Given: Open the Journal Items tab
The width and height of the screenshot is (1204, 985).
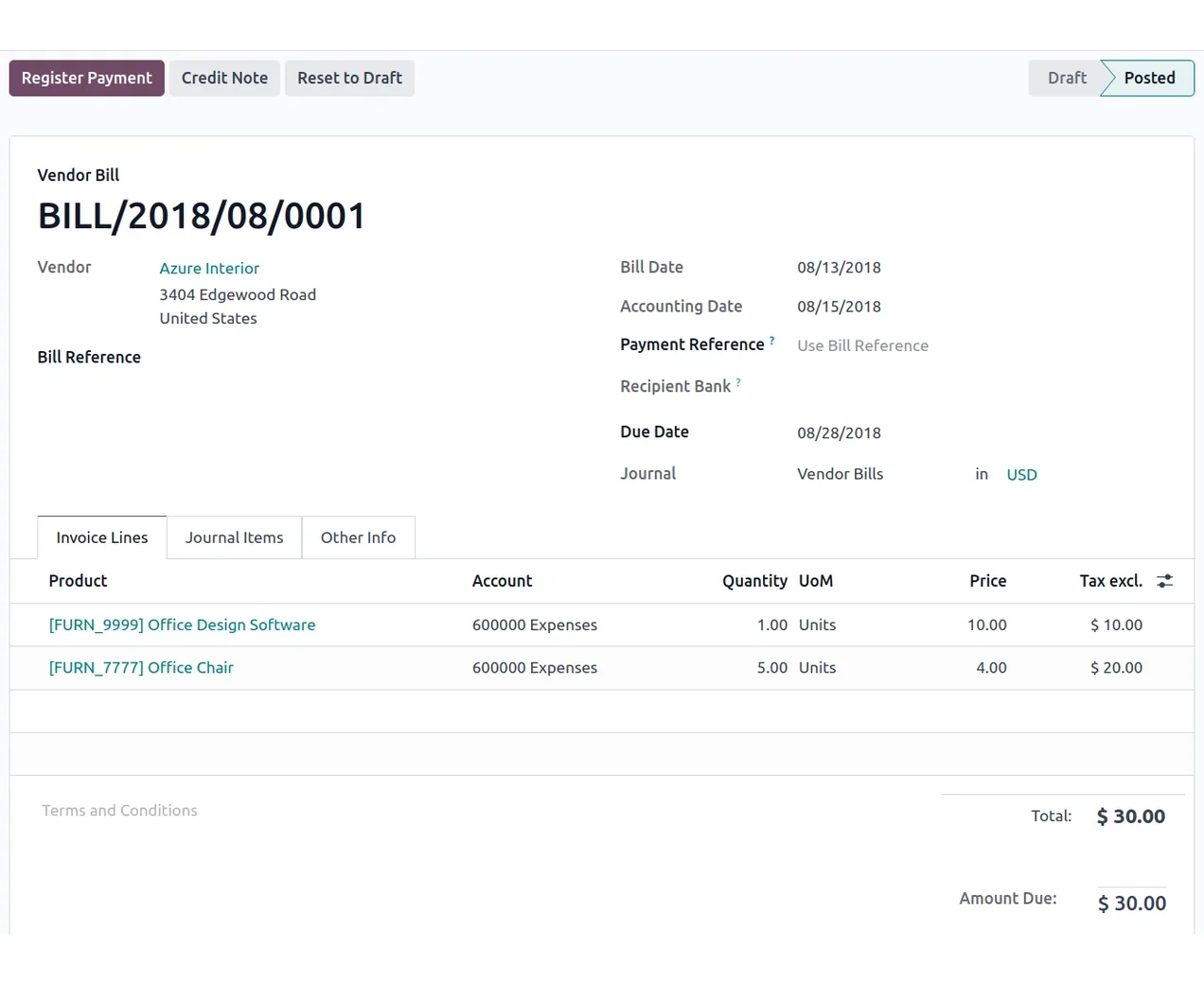Looking at the screenshot, I should tap(235, 537).
